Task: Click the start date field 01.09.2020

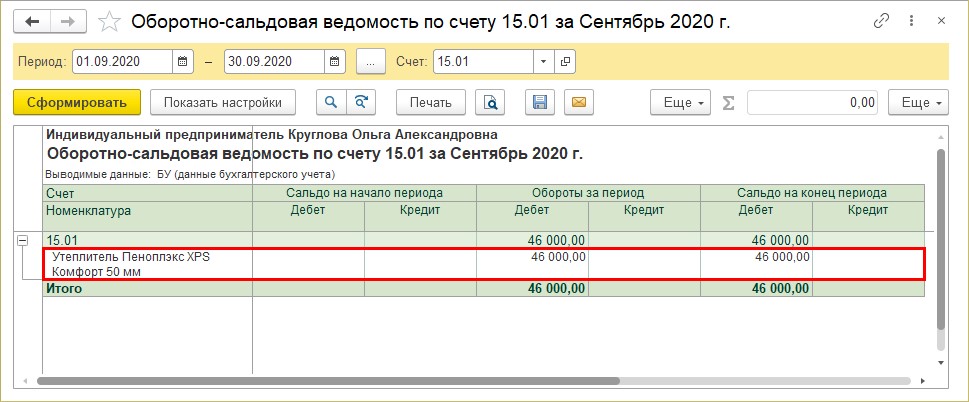Action: pos(122,62)
